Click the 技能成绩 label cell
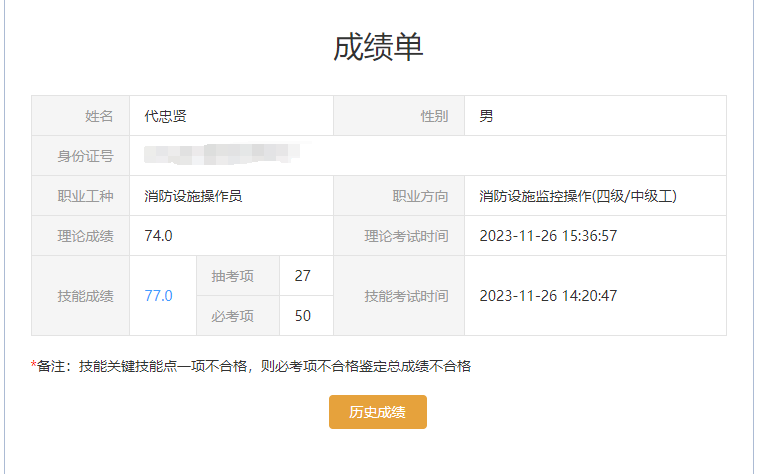This screenshot has width=758, height=474. coord(81,296)
